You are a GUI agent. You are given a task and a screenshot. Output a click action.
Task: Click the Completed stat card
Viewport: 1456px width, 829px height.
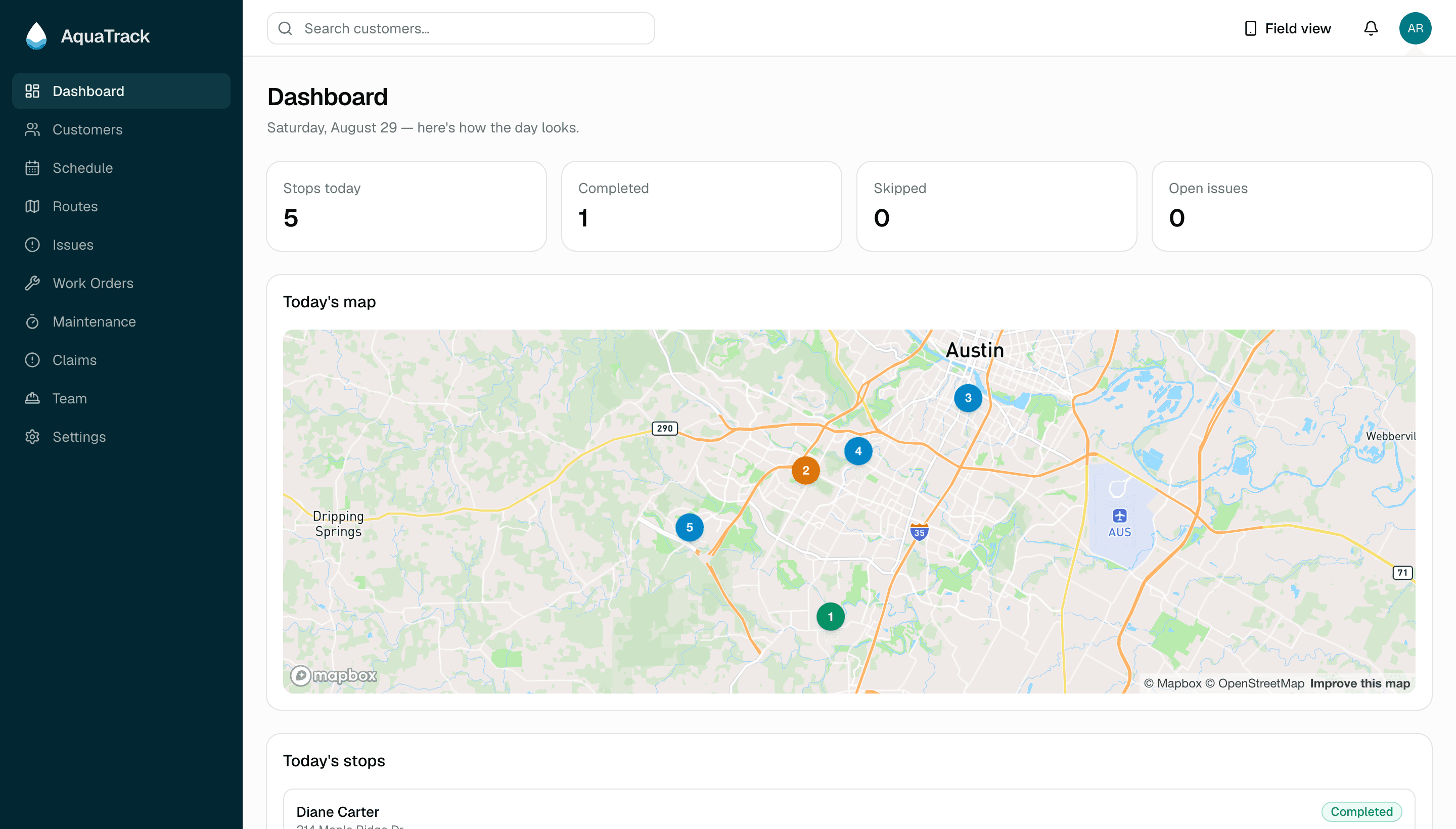pyautogui.click(x=702, y=206)
